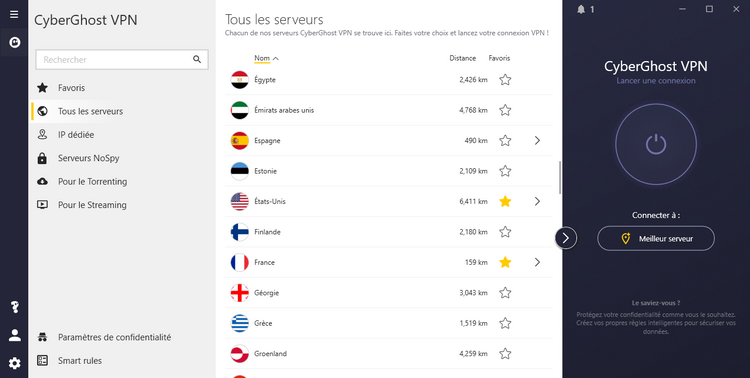Expand the Espagne server list chevron
The width and height of the screenshot is (750, 378).
click(x=537, y=141)
